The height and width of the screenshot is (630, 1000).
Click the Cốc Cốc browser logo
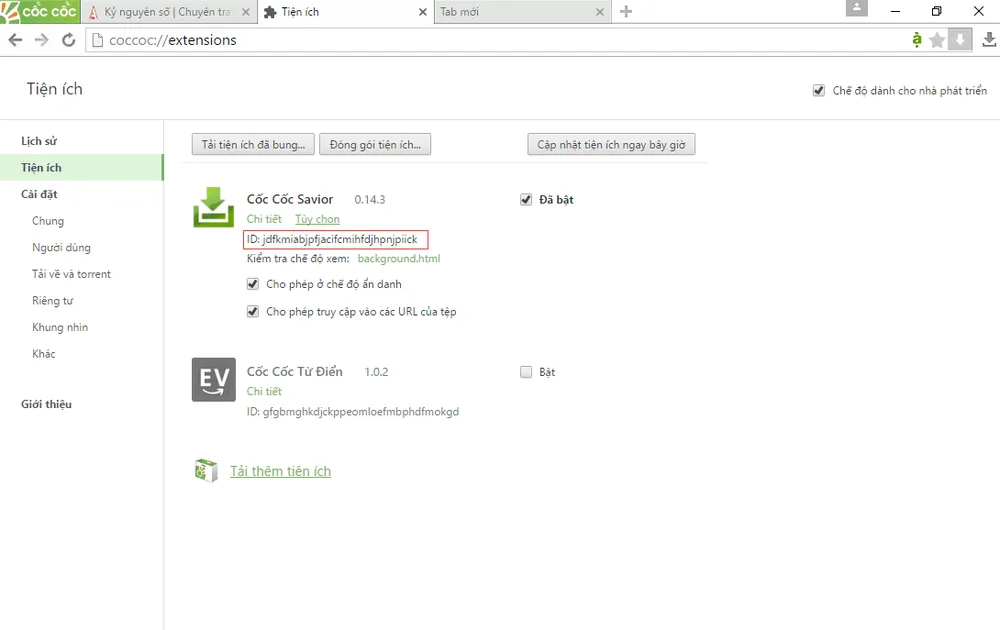point(40,11)
